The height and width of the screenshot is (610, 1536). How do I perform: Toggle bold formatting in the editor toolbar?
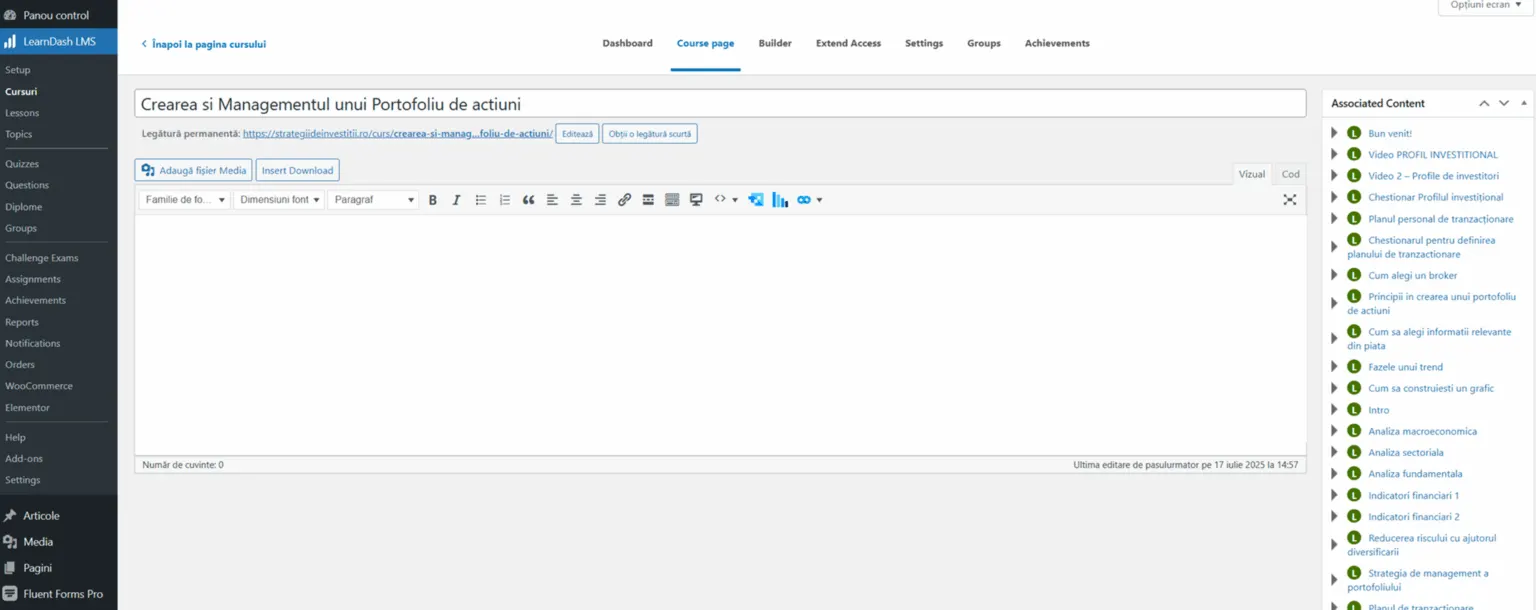(x=433, y=200)
